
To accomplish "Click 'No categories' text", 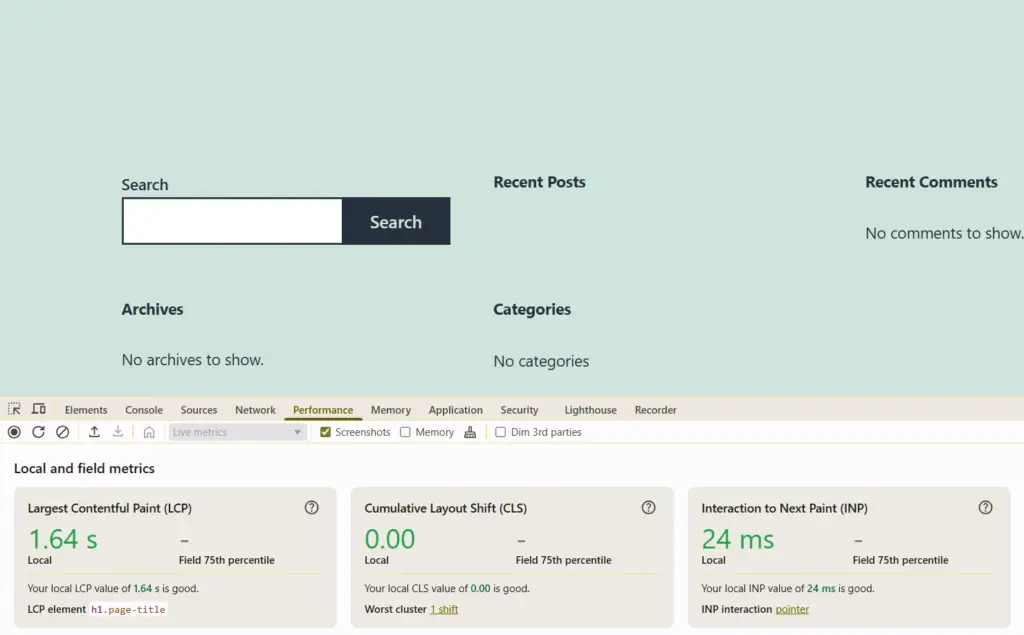I will pyautogui.click(x=541, y=361).
